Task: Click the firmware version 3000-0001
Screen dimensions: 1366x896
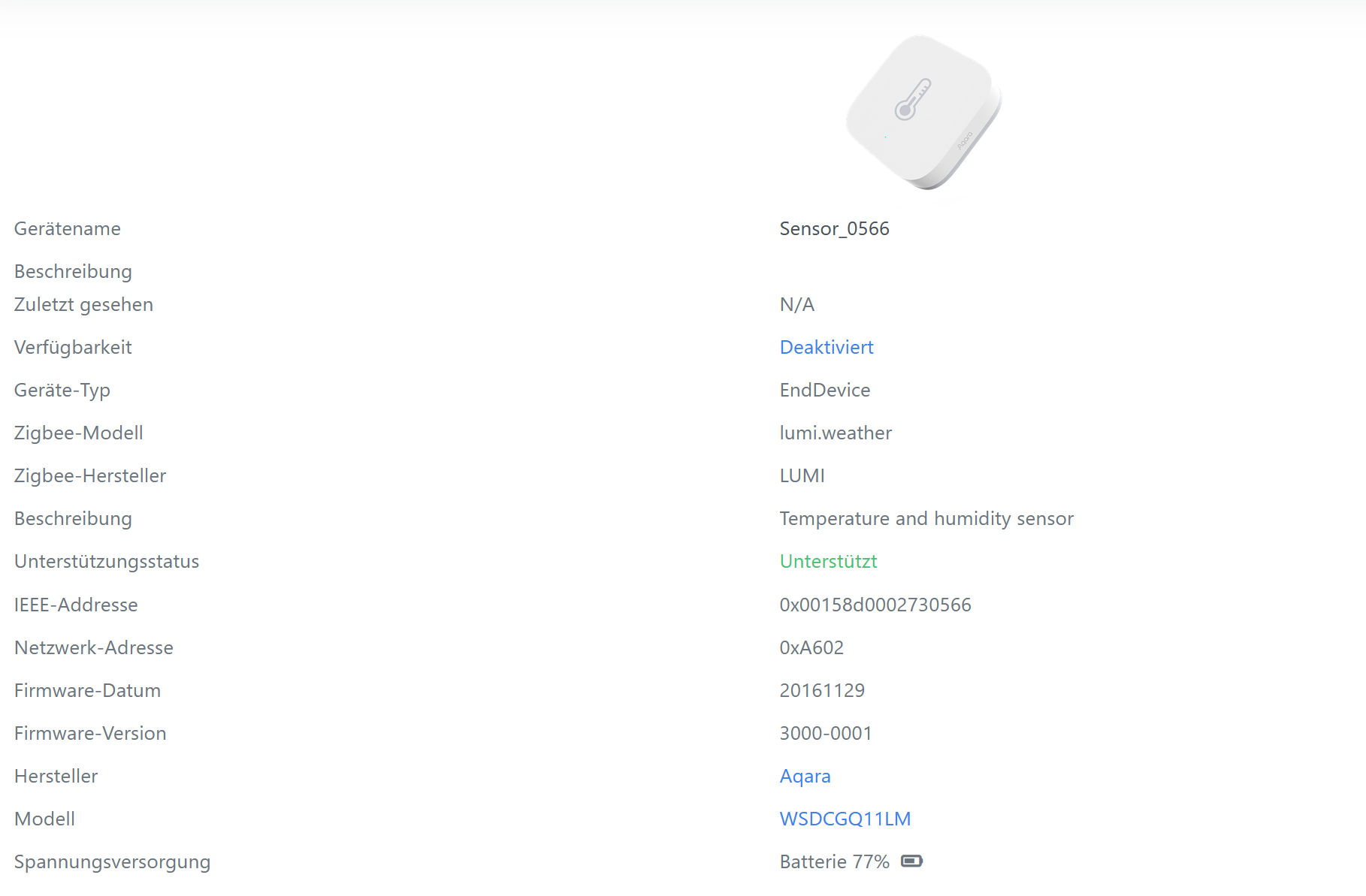Action: point(826,733)
